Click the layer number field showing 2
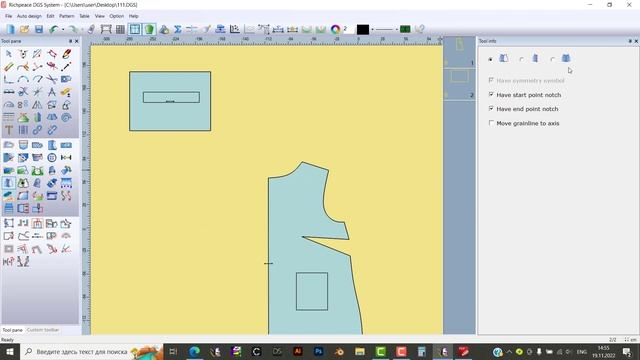 [x=348, y=29]
